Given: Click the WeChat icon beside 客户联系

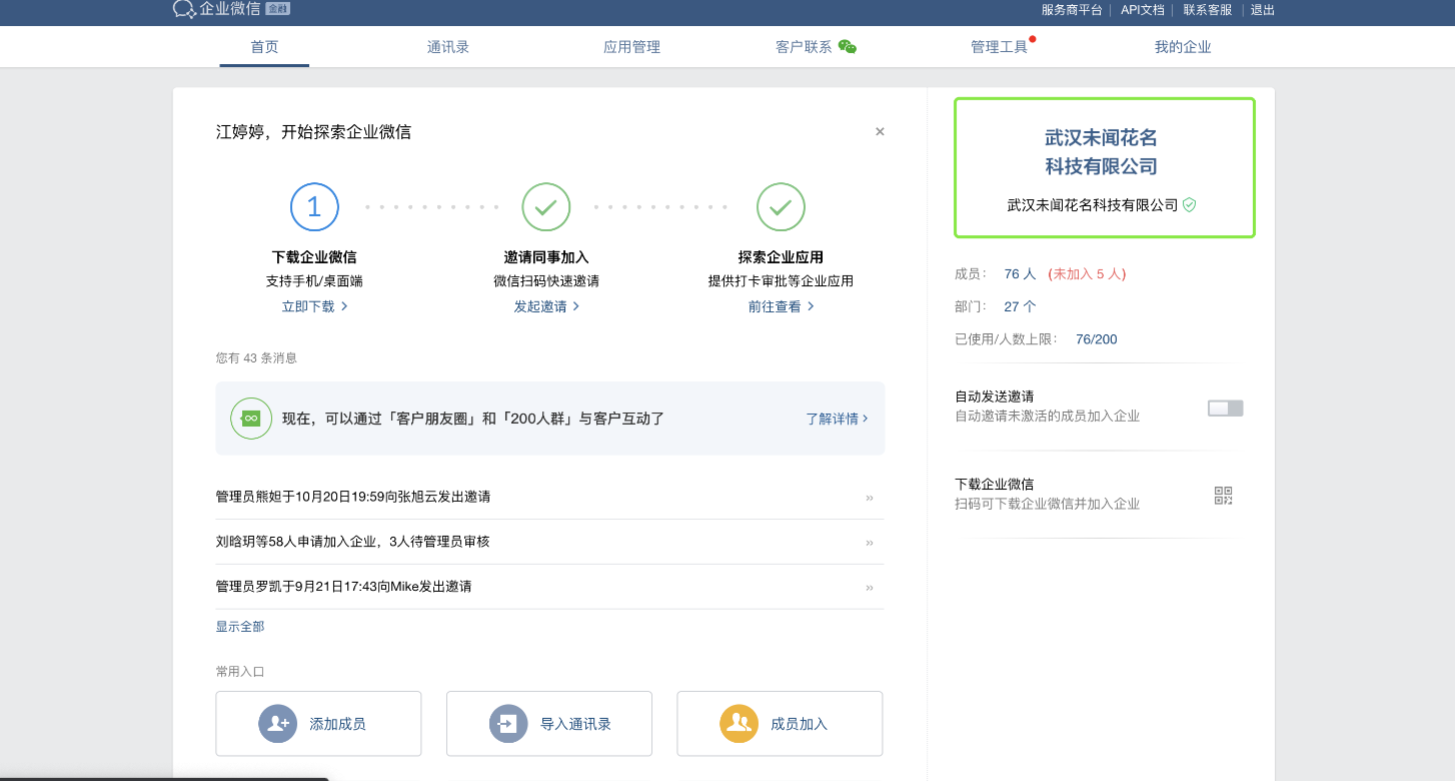Looking at the screenshot, I should 847,46.
